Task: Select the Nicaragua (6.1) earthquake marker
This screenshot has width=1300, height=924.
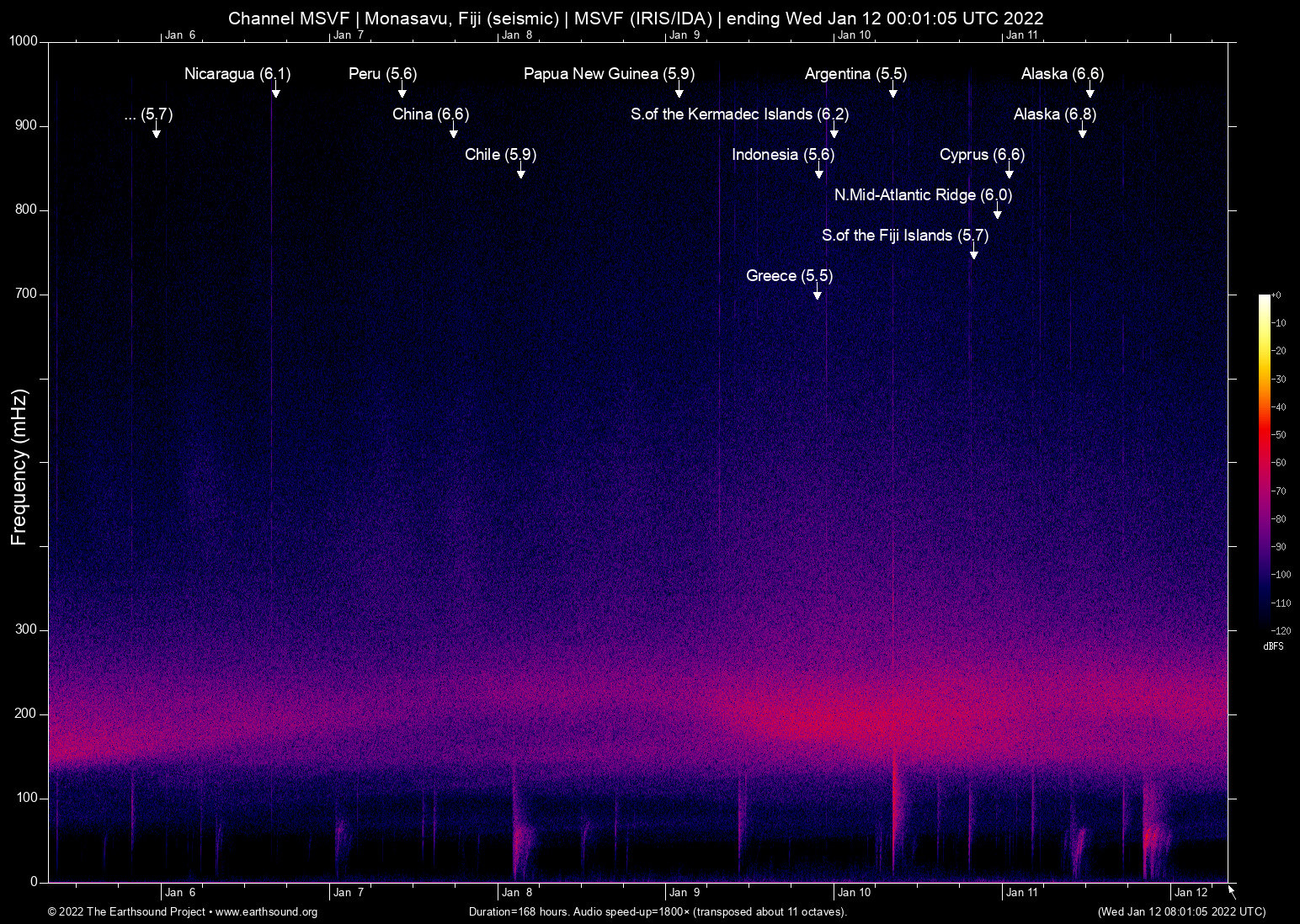Action: (x=237, y=74)
